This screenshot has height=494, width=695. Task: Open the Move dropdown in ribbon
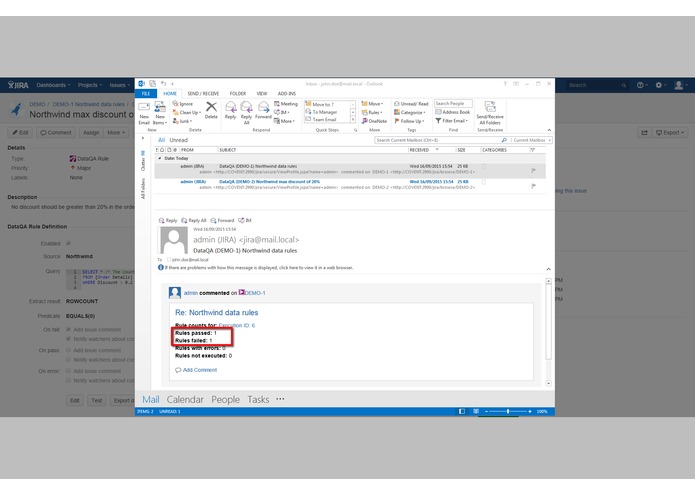372,104
